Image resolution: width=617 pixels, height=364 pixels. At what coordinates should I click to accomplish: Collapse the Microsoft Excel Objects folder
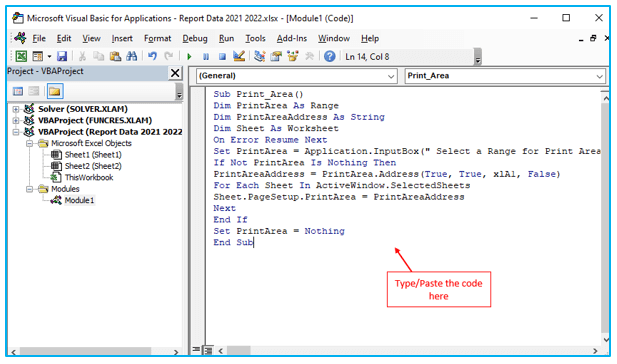(x=30, y=143)
